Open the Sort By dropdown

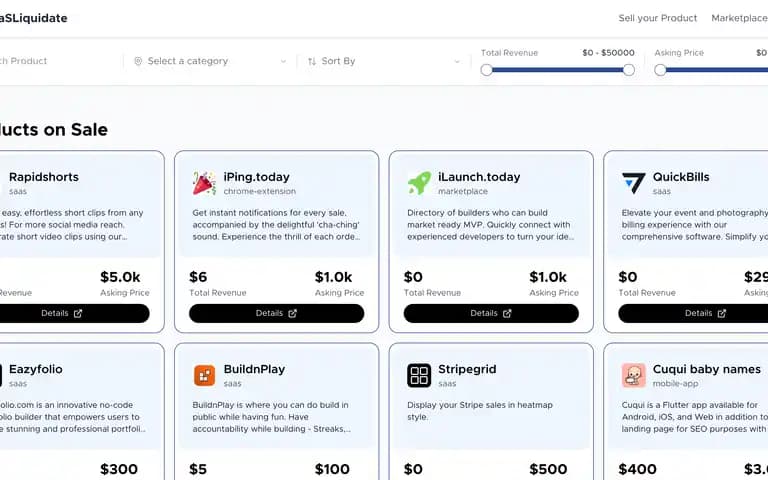(384, 61)
